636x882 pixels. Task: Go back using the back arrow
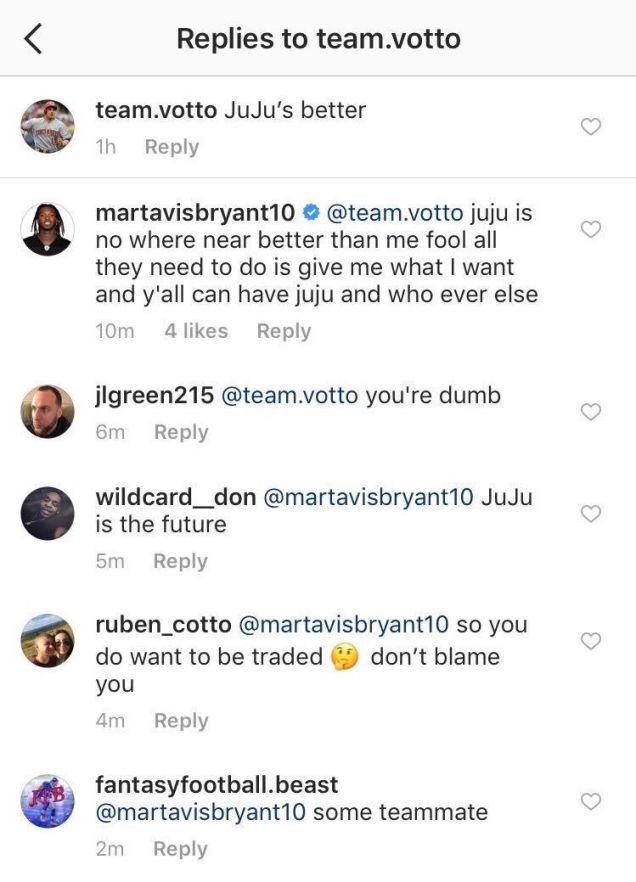[34, 39]
